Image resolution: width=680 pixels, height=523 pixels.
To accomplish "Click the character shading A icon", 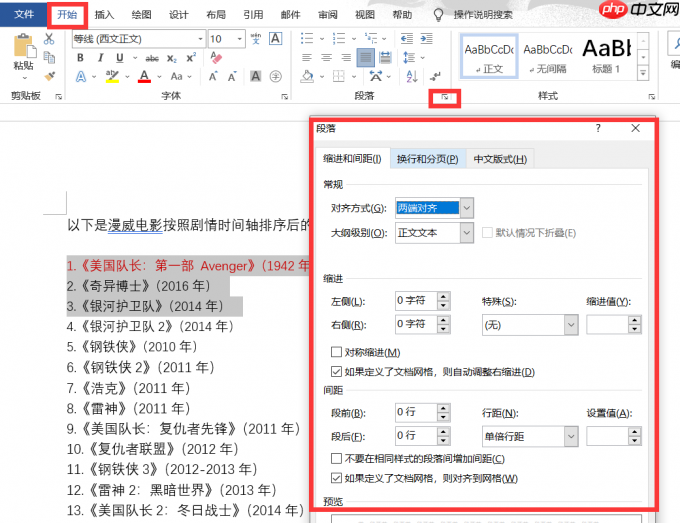I will coord(255,77).
